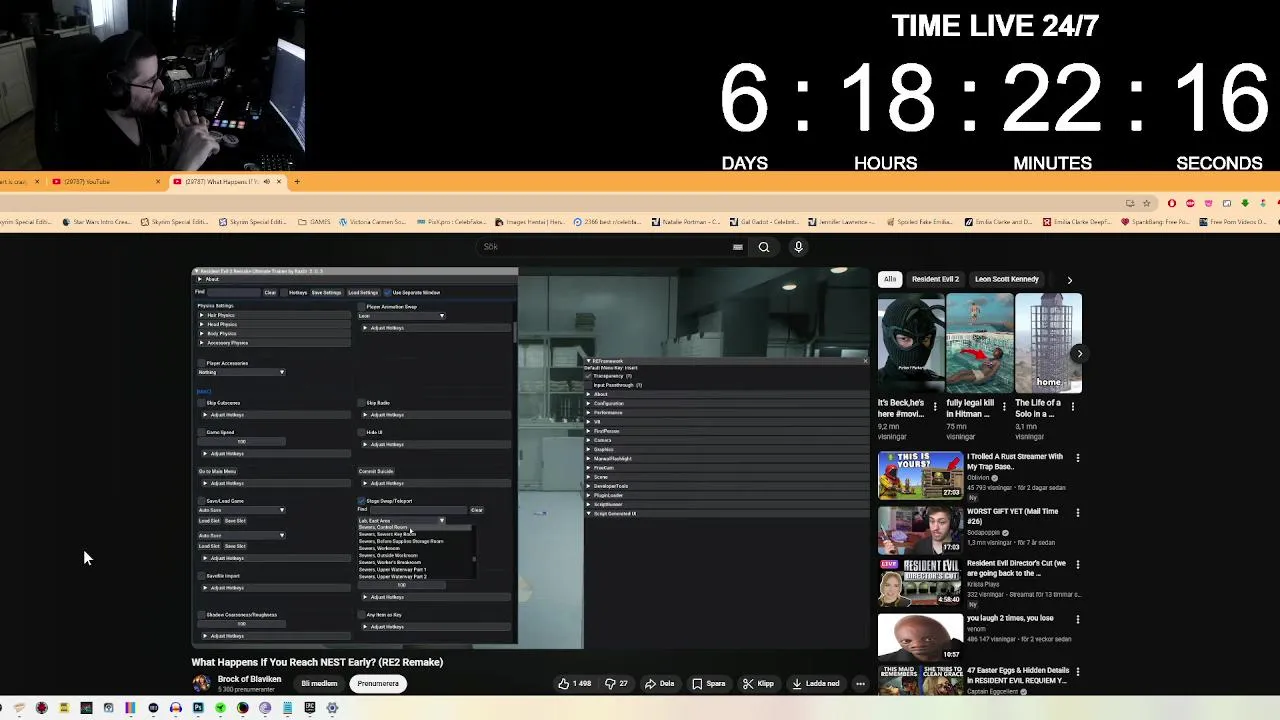Viewport: 1280px width, 720px height.
Task: Open the 'Star Wars Intro Crea...' bookmark
Action: click(97, 222)
